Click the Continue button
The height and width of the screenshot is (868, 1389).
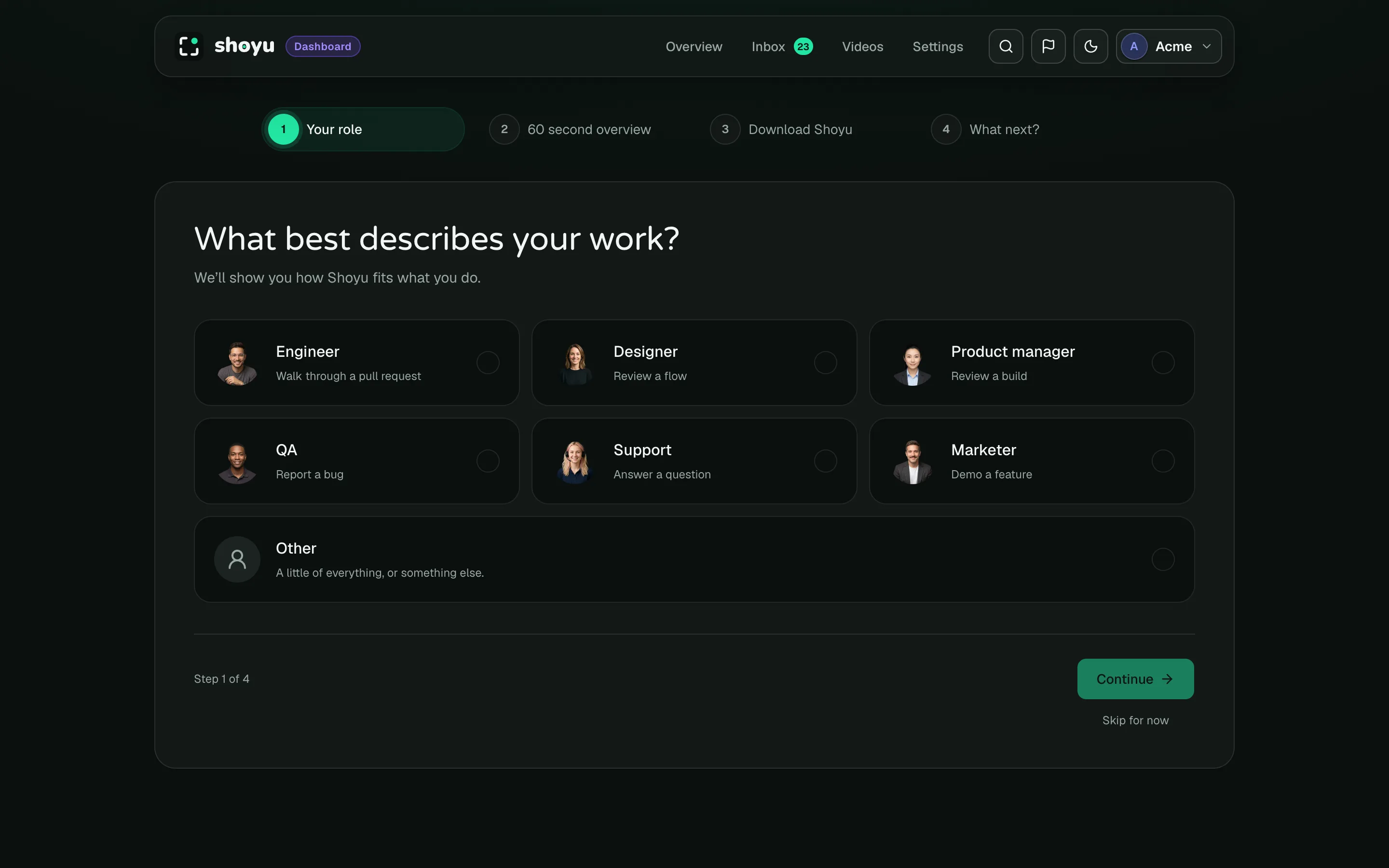click(1135, 679)
